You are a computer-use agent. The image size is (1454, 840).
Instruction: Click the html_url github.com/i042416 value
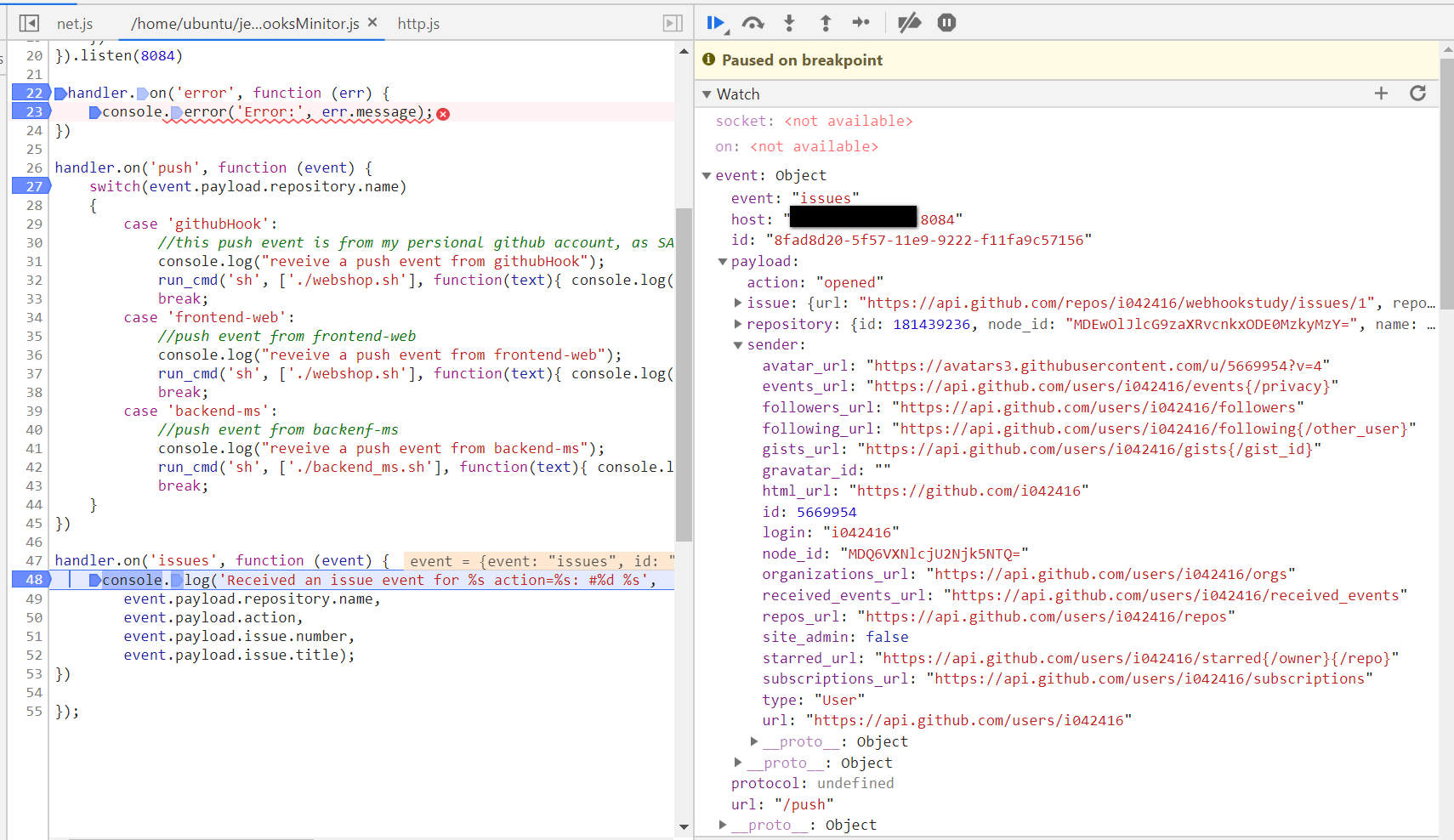tap(968, 491)
